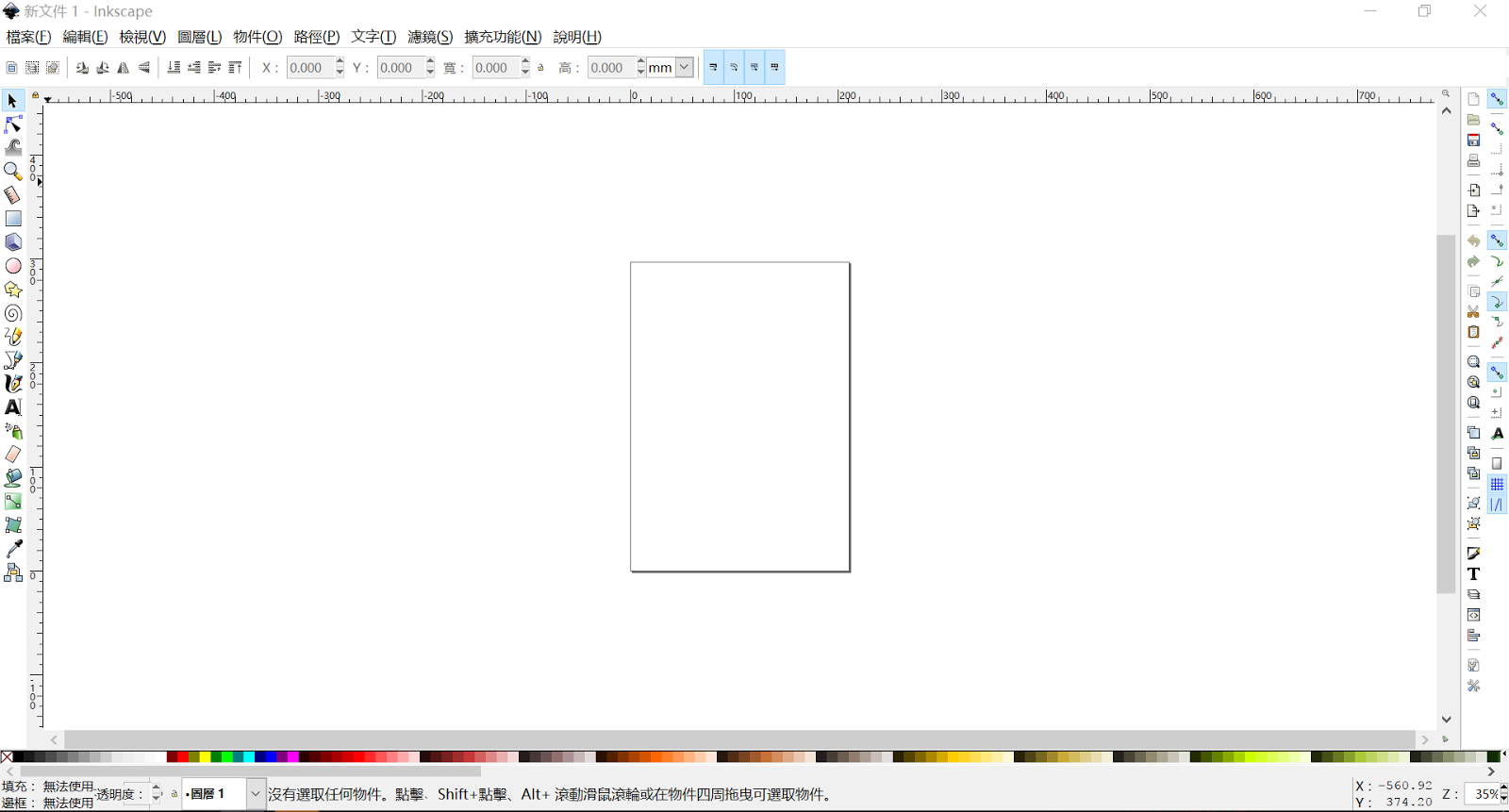Select the Spiral tool
This screenshot has width=1509, height=812.
(x=12, y=313)
